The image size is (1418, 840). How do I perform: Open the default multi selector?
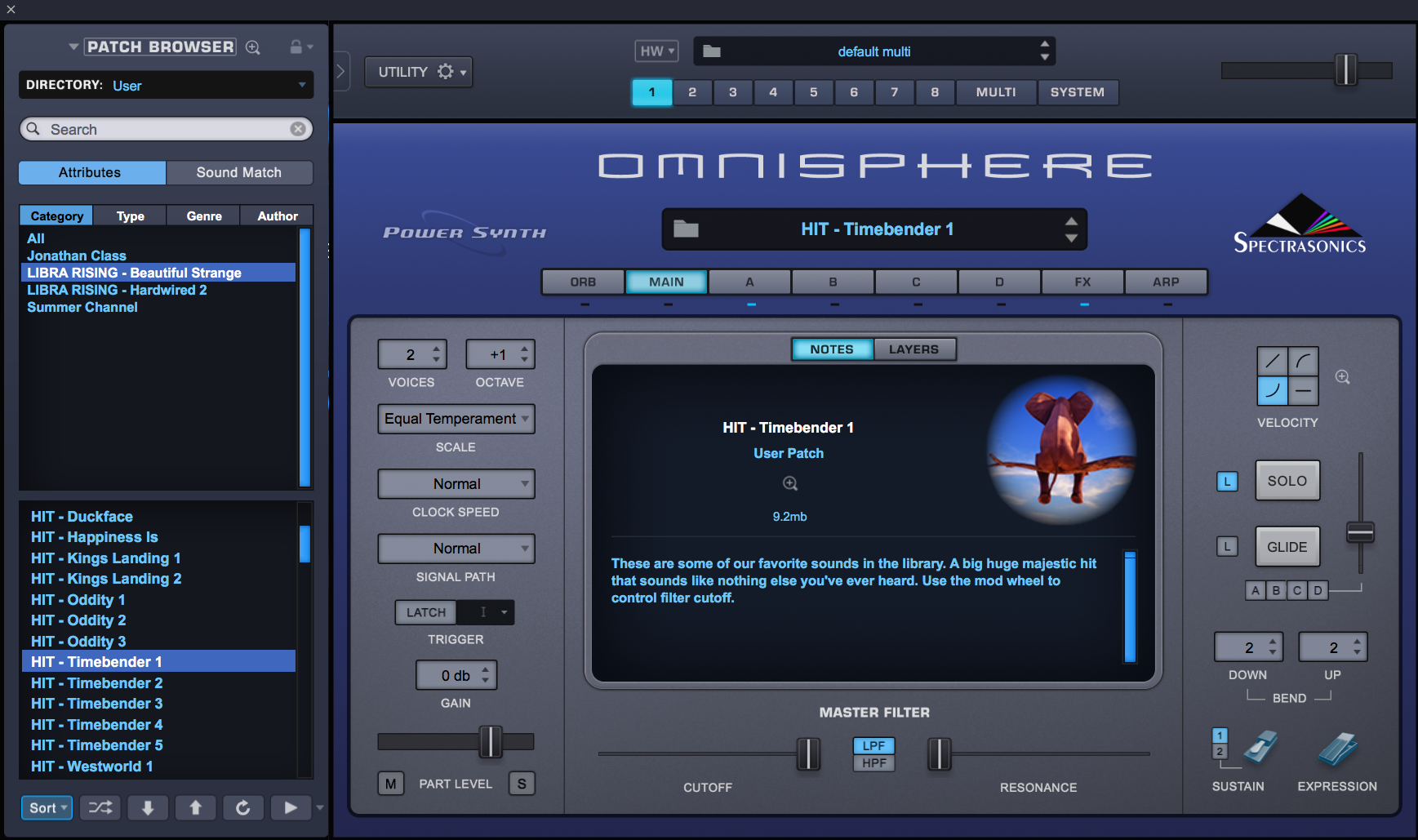coord(873,51)
